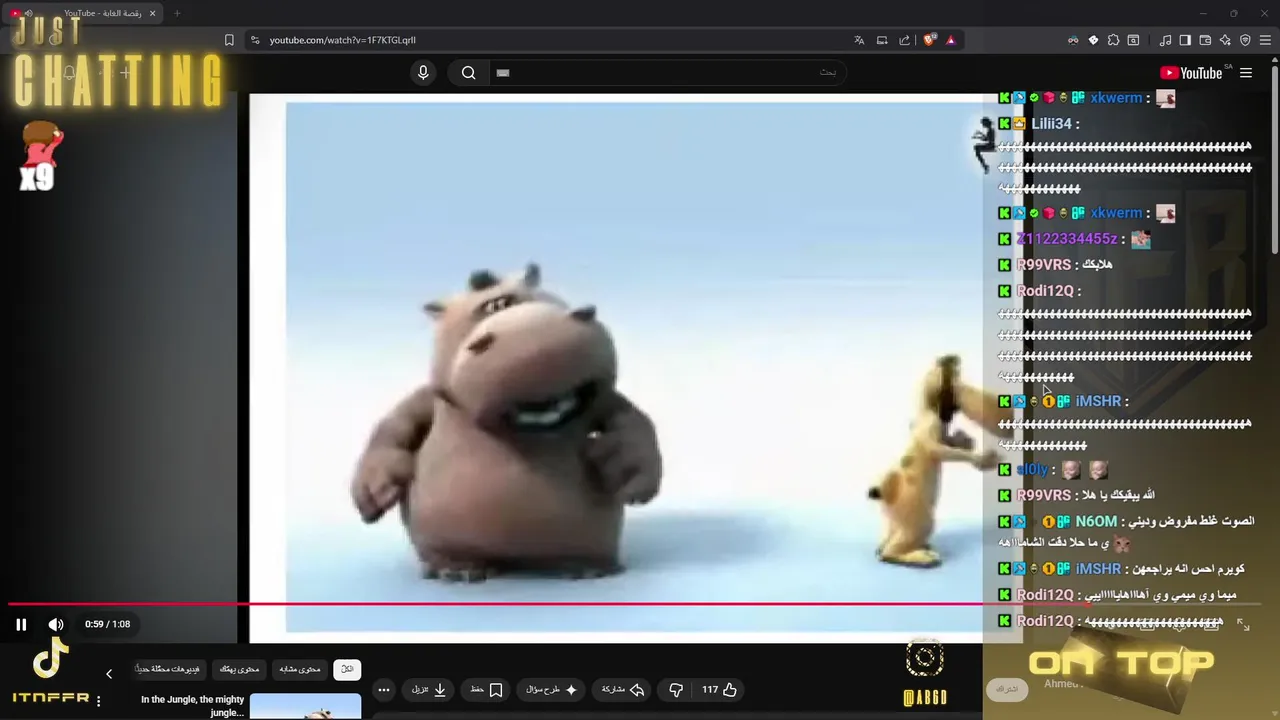Screen dimensions: 1280x720
Task: Select the محتوى مشابه filter chip
Action: tap(300, 669)
